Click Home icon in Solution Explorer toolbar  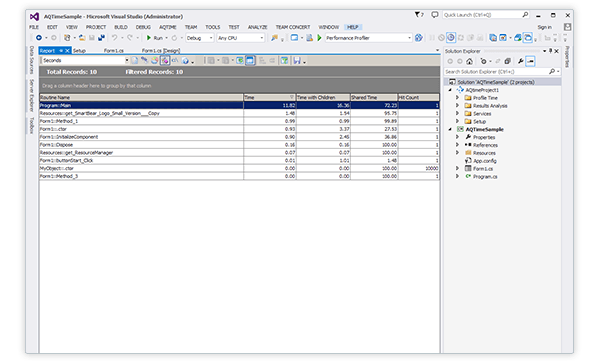(469, 61)
